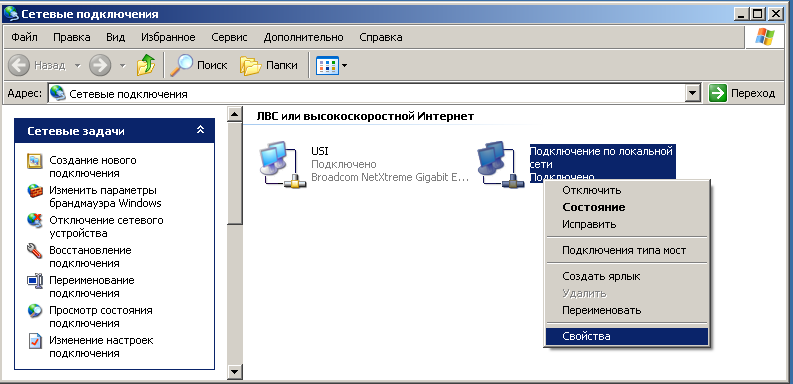
Task: Click the Back arrow icon
Action: tap(20, 65)
